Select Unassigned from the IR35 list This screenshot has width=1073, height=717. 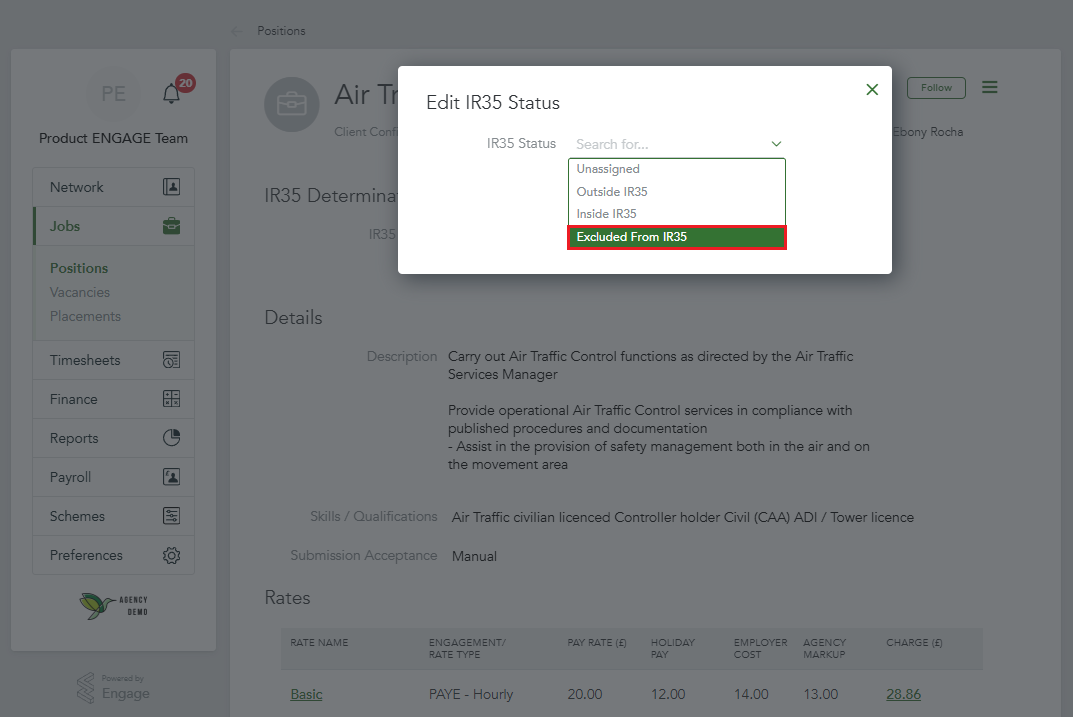click(677, 169)
